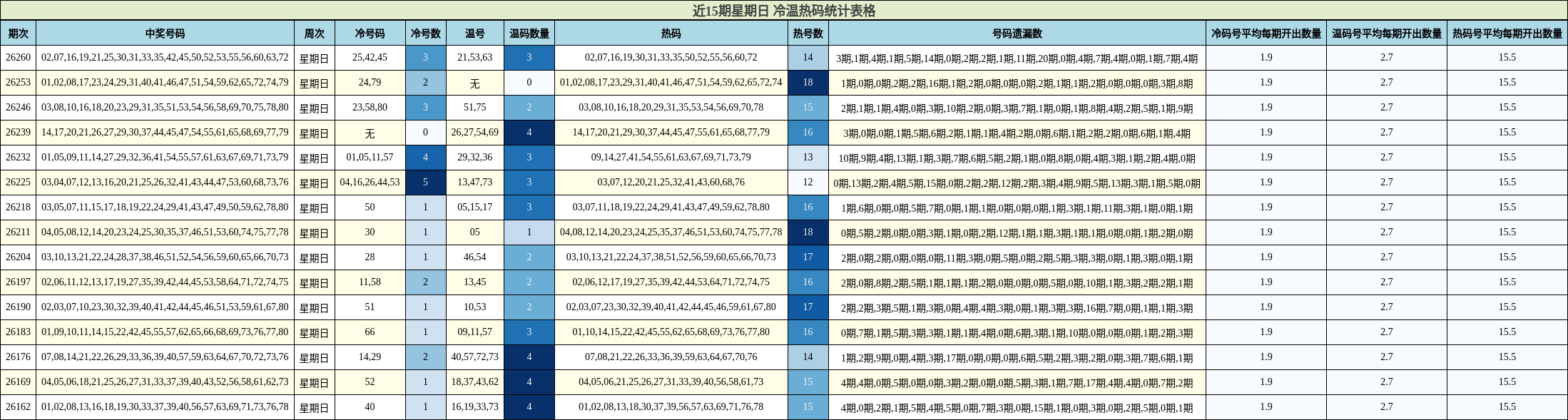The height and width of the screenshot is (420, 1568).
Task: Select winning numbers starting 07,08,14,21
Action: click(165, 357)
